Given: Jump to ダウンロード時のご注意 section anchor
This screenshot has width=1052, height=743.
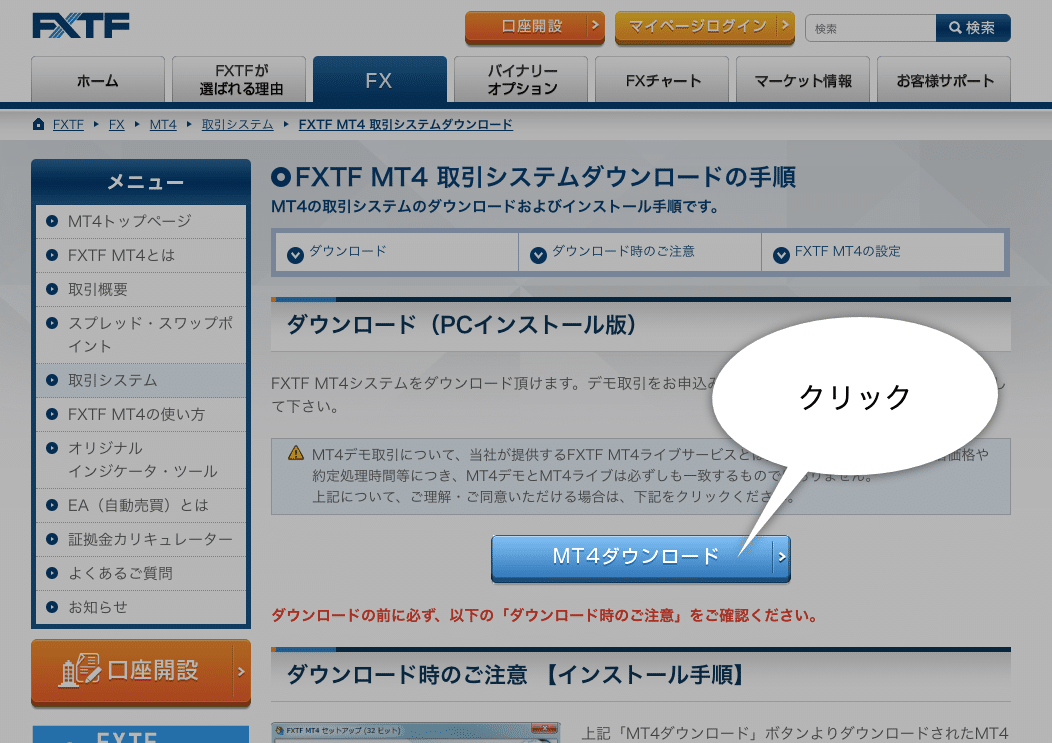Looking at the screenshot, I should (x=639, y=252).
